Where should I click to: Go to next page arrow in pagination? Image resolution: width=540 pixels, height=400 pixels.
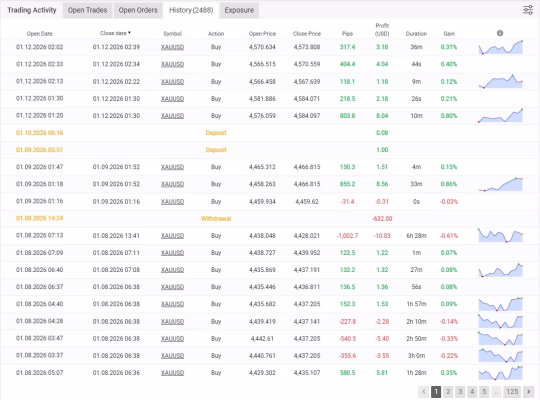(x=529, y=392)
